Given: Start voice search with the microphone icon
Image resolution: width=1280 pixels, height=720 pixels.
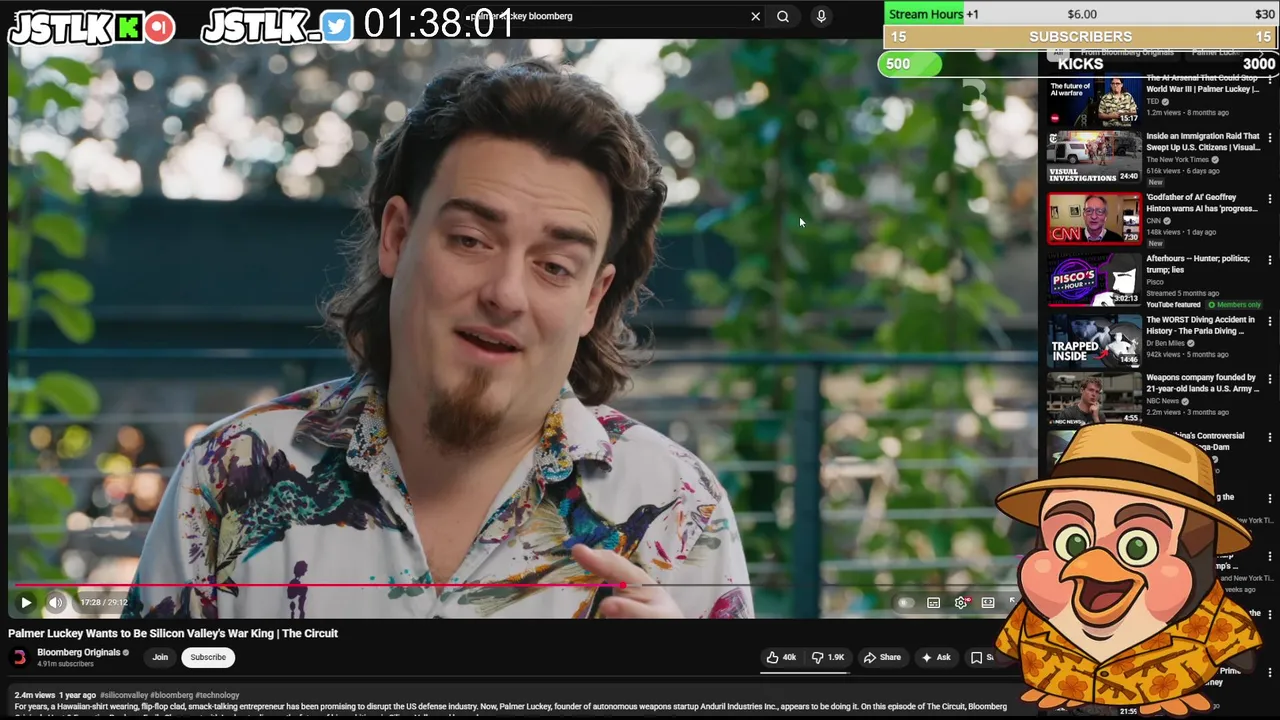Looking at the screenshot, I should (821, 16).
